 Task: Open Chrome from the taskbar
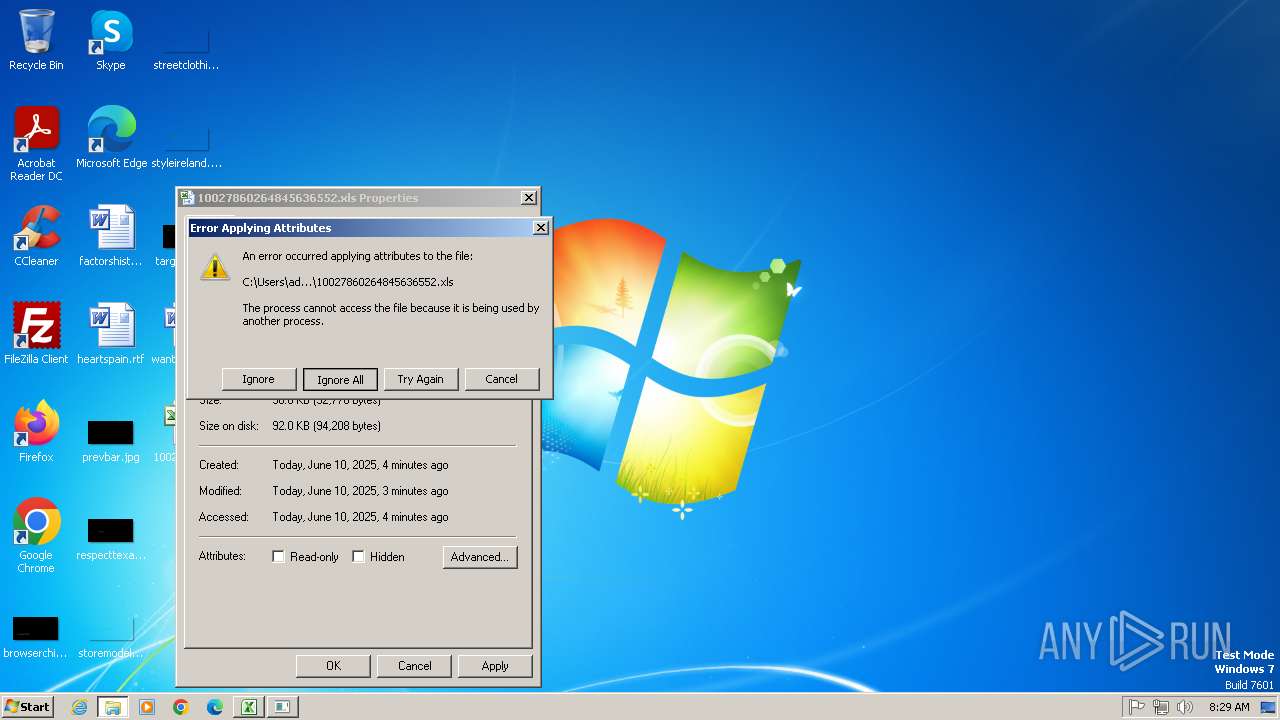coord(181,707)
